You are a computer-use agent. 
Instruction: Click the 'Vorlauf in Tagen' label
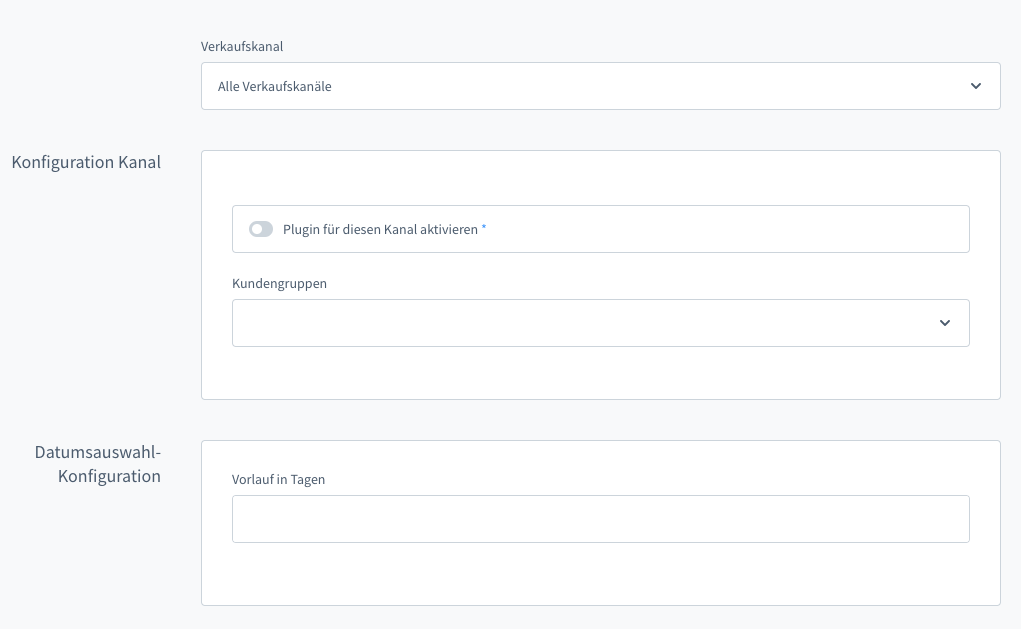click(x=278, y=479)
